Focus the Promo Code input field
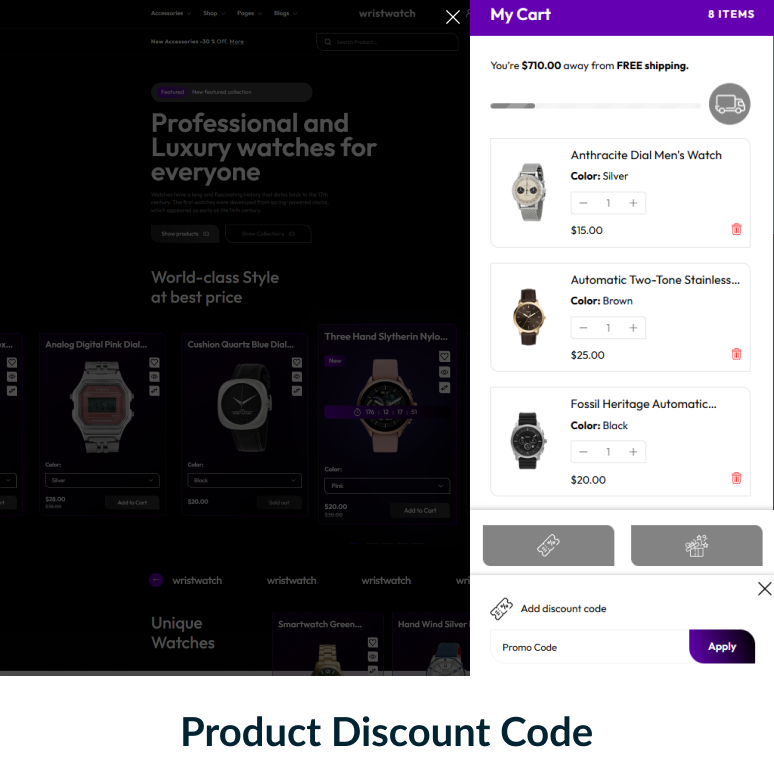Viewport: 774px width, 784px height. [x=590, y=647]
